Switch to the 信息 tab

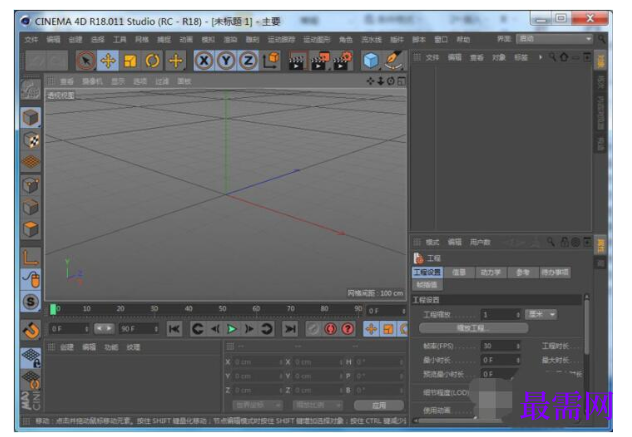tap(459, 273)
